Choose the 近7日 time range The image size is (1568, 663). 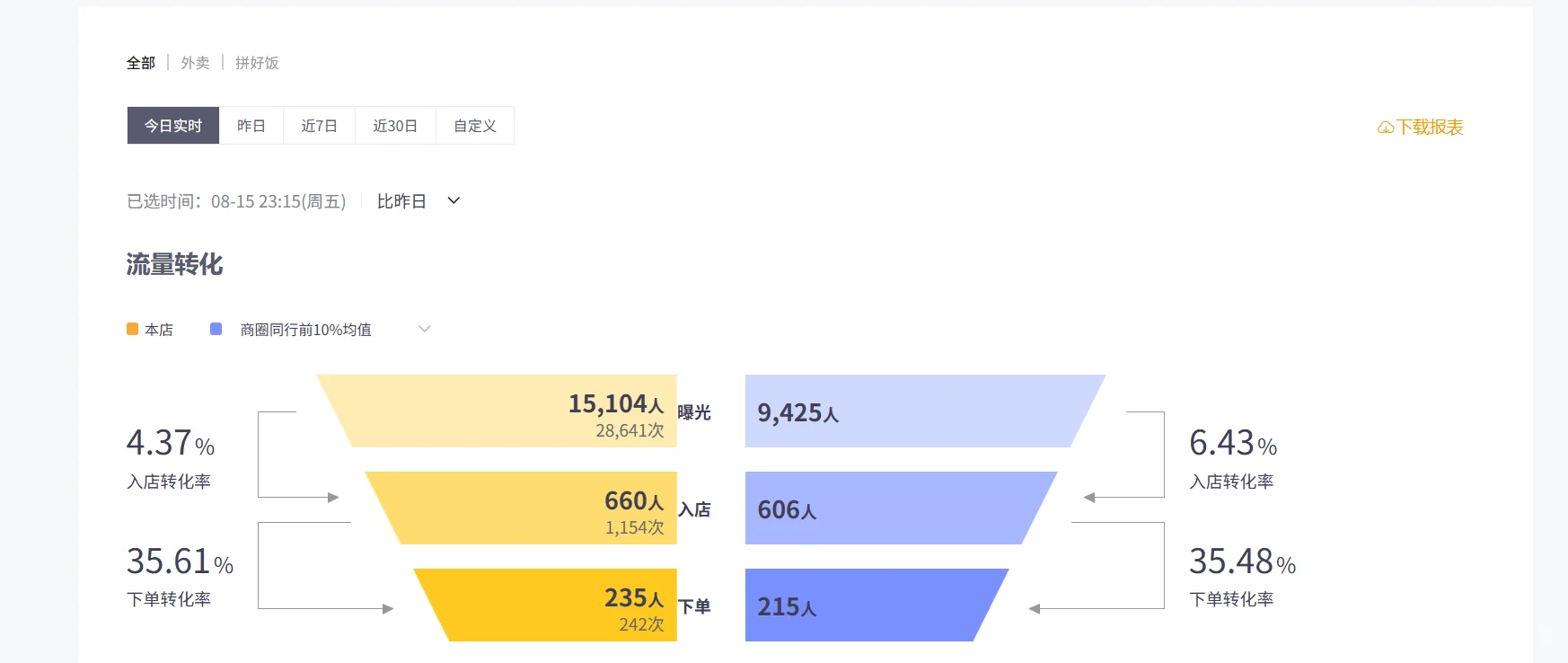click(319, 126)
